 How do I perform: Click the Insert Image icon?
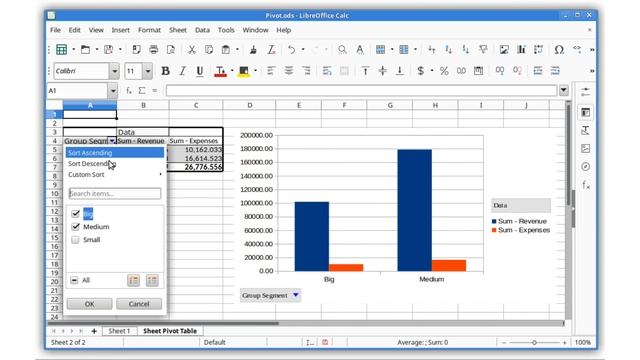click(504, 50)
